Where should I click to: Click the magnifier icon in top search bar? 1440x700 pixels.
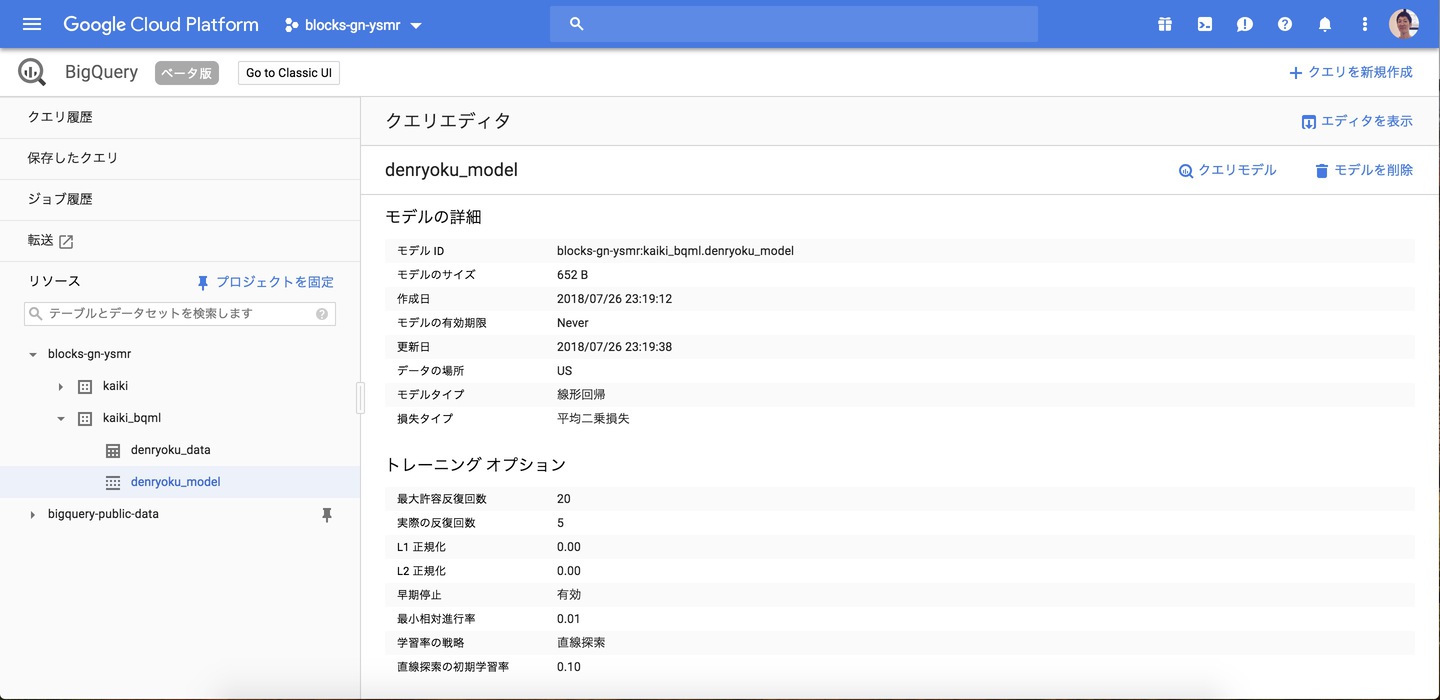(576, 24)
